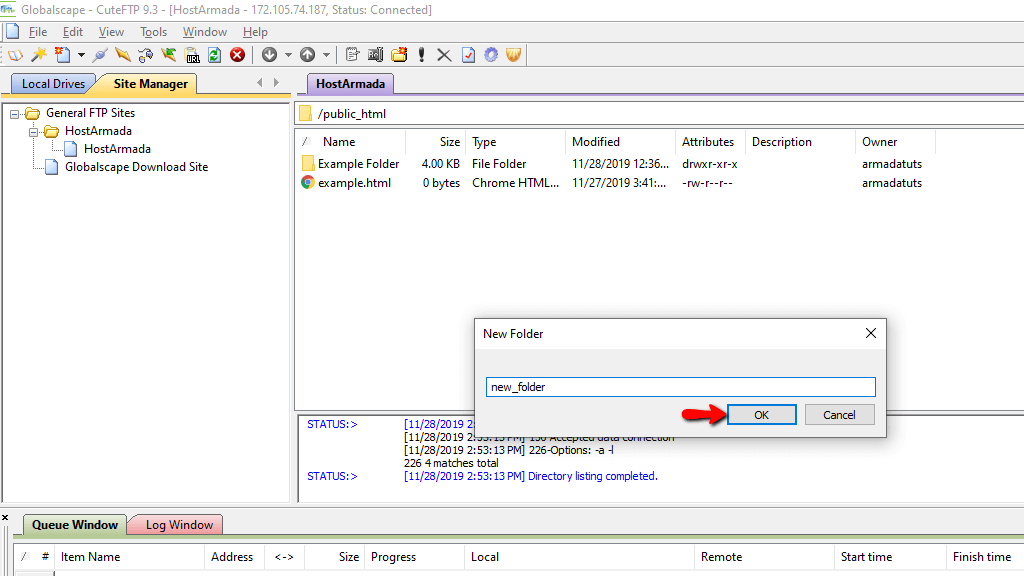Refresh the directory listing icon
This screenshot has width=1024, height=576.
[x=214, y=55]
